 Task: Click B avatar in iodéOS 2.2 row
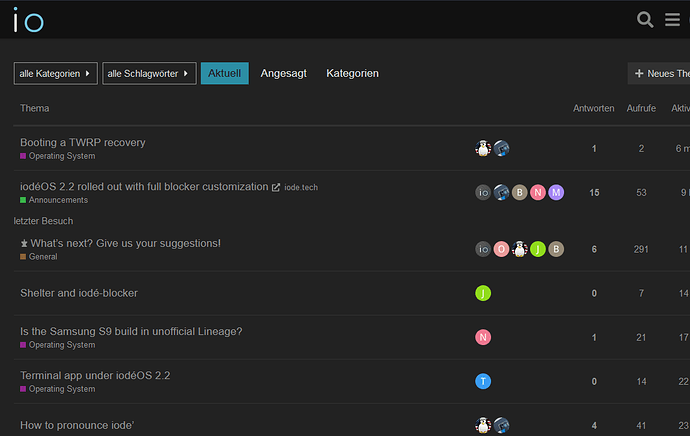[x=519, y=192]
